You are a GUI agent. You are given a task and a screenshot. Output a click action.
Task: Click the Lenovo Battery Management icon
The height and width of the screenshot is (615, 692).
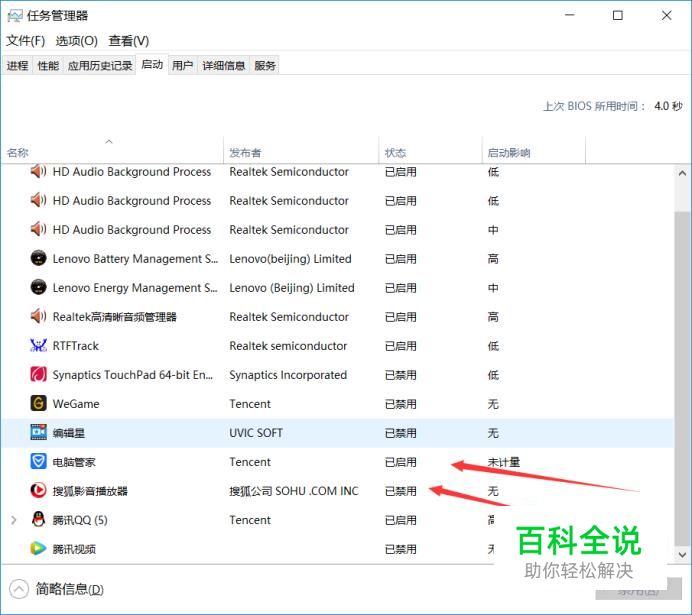click(38, 258)
